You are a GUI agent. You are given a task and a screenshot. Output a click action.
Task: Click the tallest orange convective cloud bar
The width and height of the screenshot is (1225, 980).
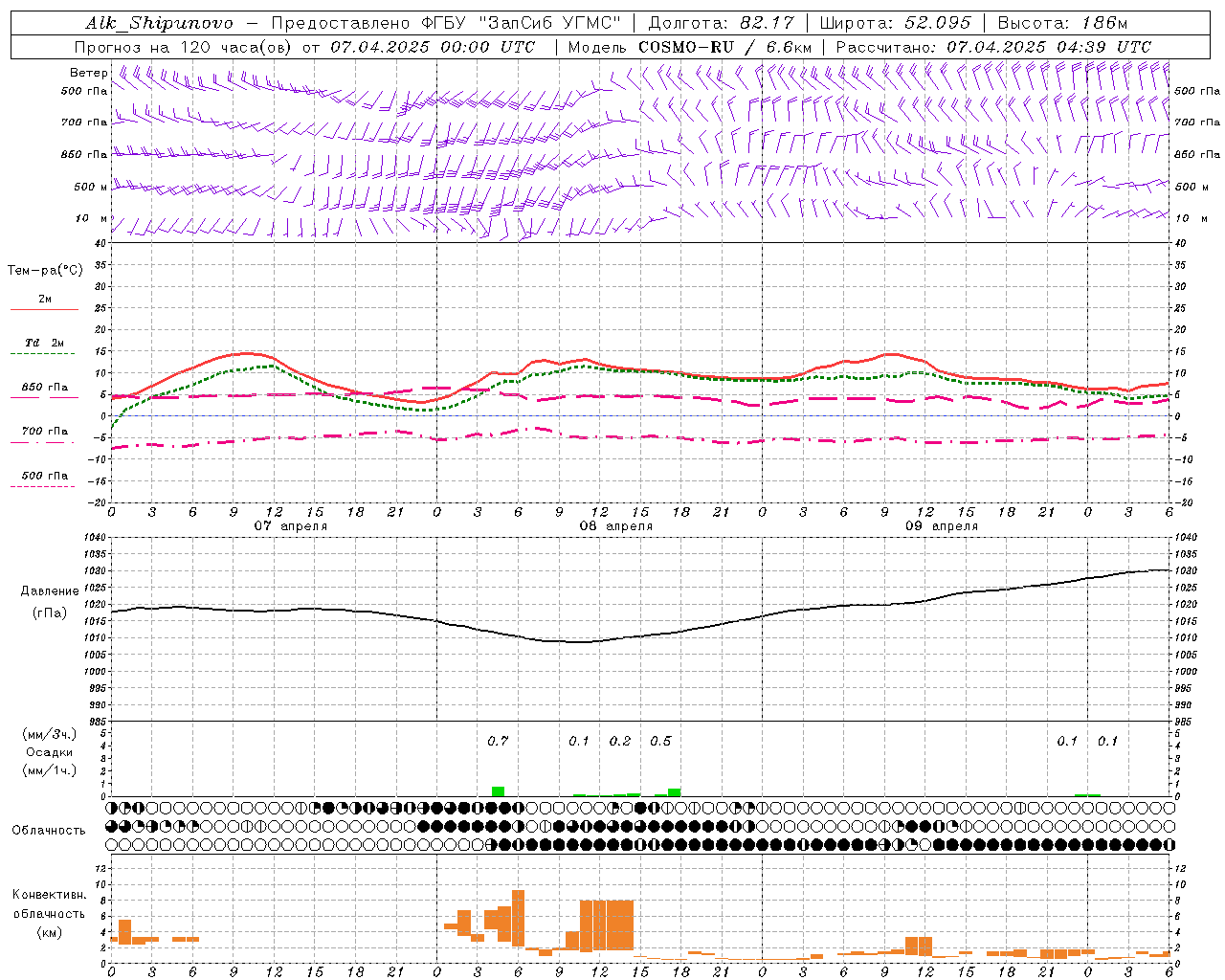518,919
